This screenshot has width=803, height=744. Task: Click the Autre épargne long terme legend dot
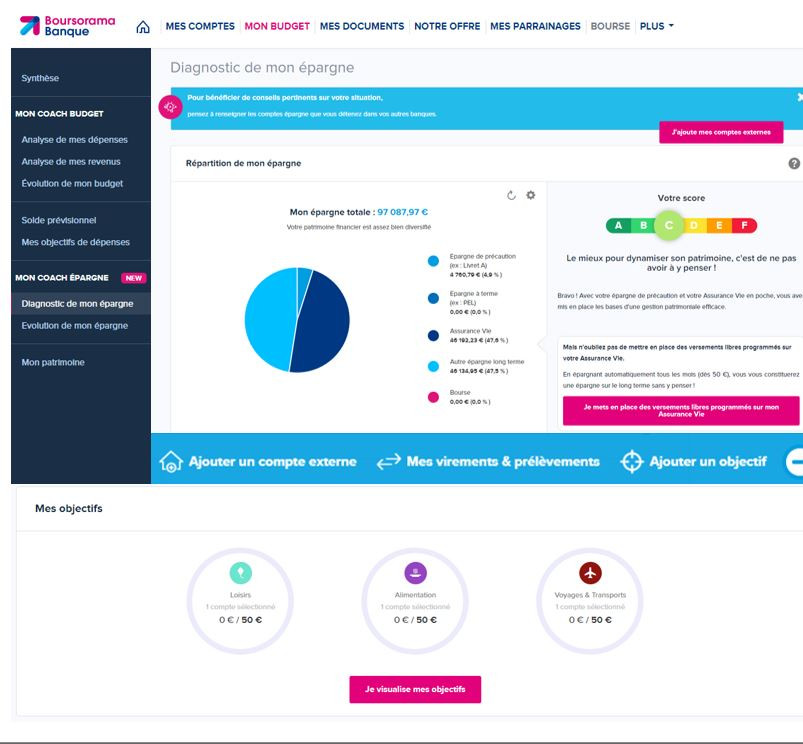point(433,366)
